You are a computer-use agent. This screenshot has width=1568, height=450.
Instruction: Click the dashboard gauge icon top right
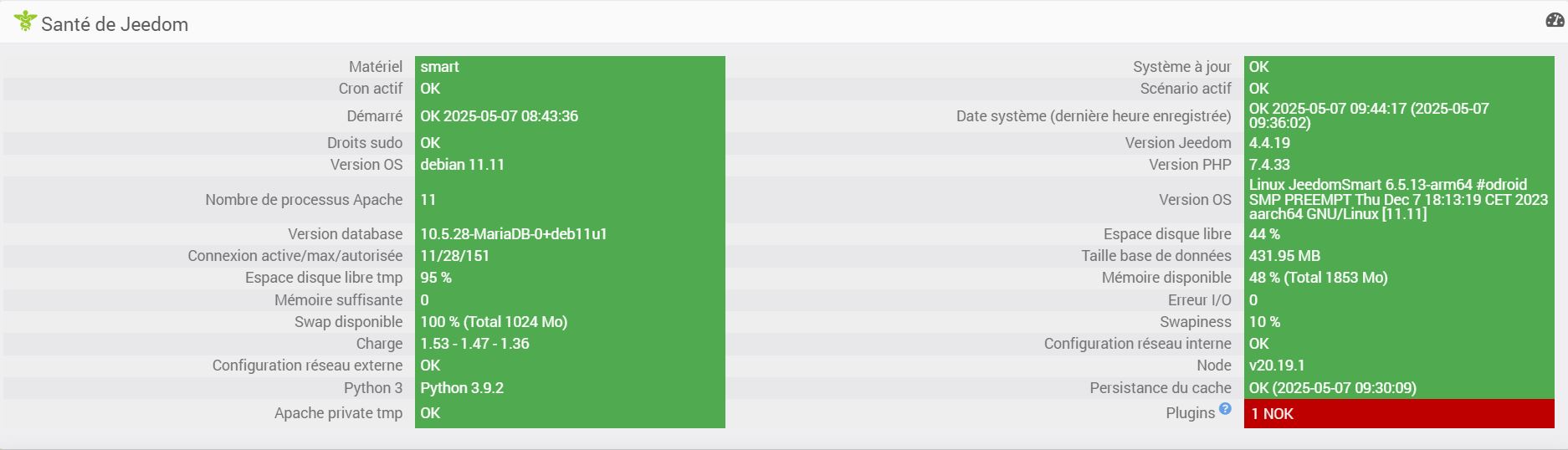[x=1555, y=20]
